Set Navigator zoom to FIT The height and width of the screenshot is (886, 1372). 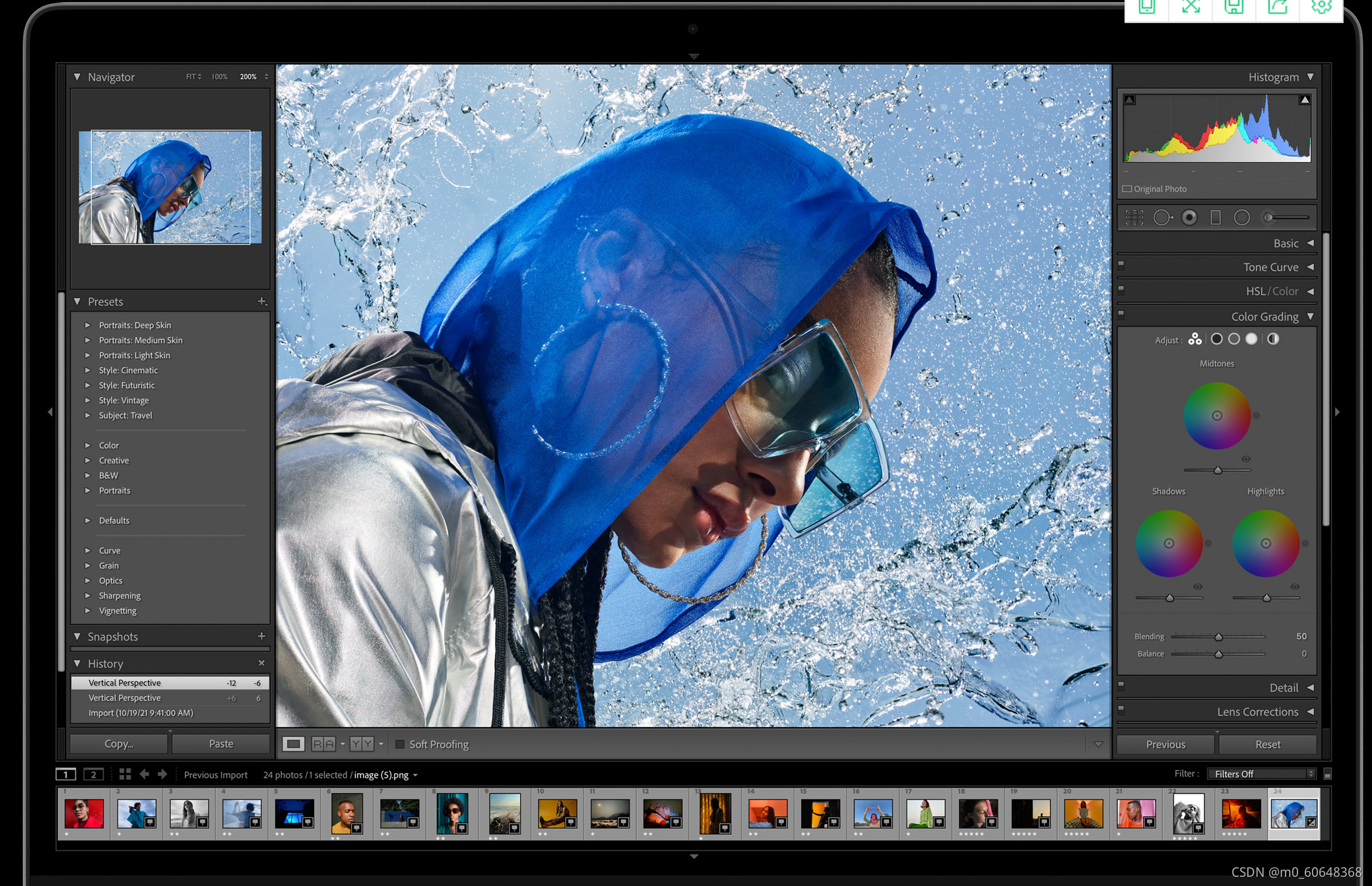192,77
